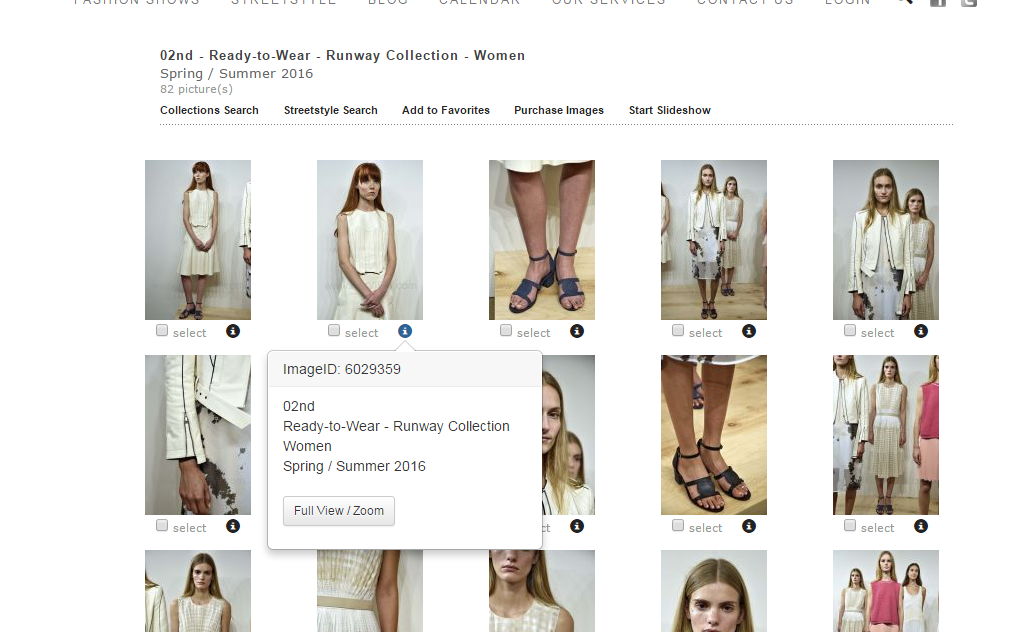Open Streetstyle Search
Screen dimensions: 1025x632
click(330, 111)
